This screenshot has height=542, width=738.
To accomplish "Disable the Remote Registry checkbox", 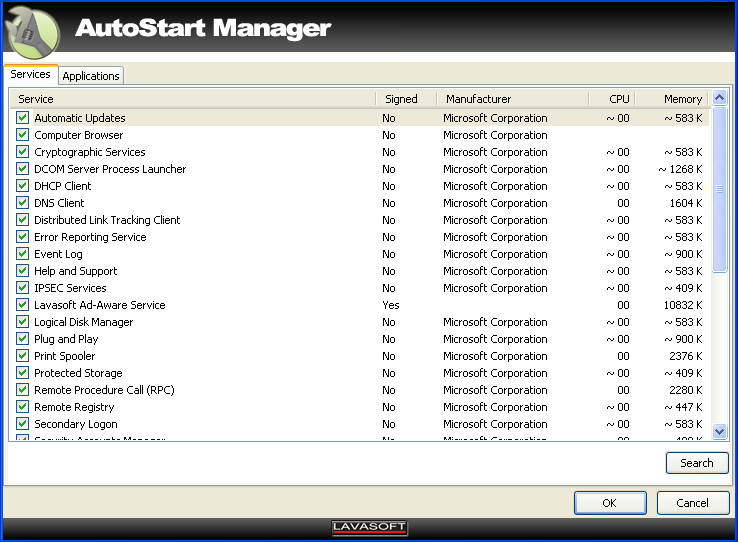I will [22, 406].
